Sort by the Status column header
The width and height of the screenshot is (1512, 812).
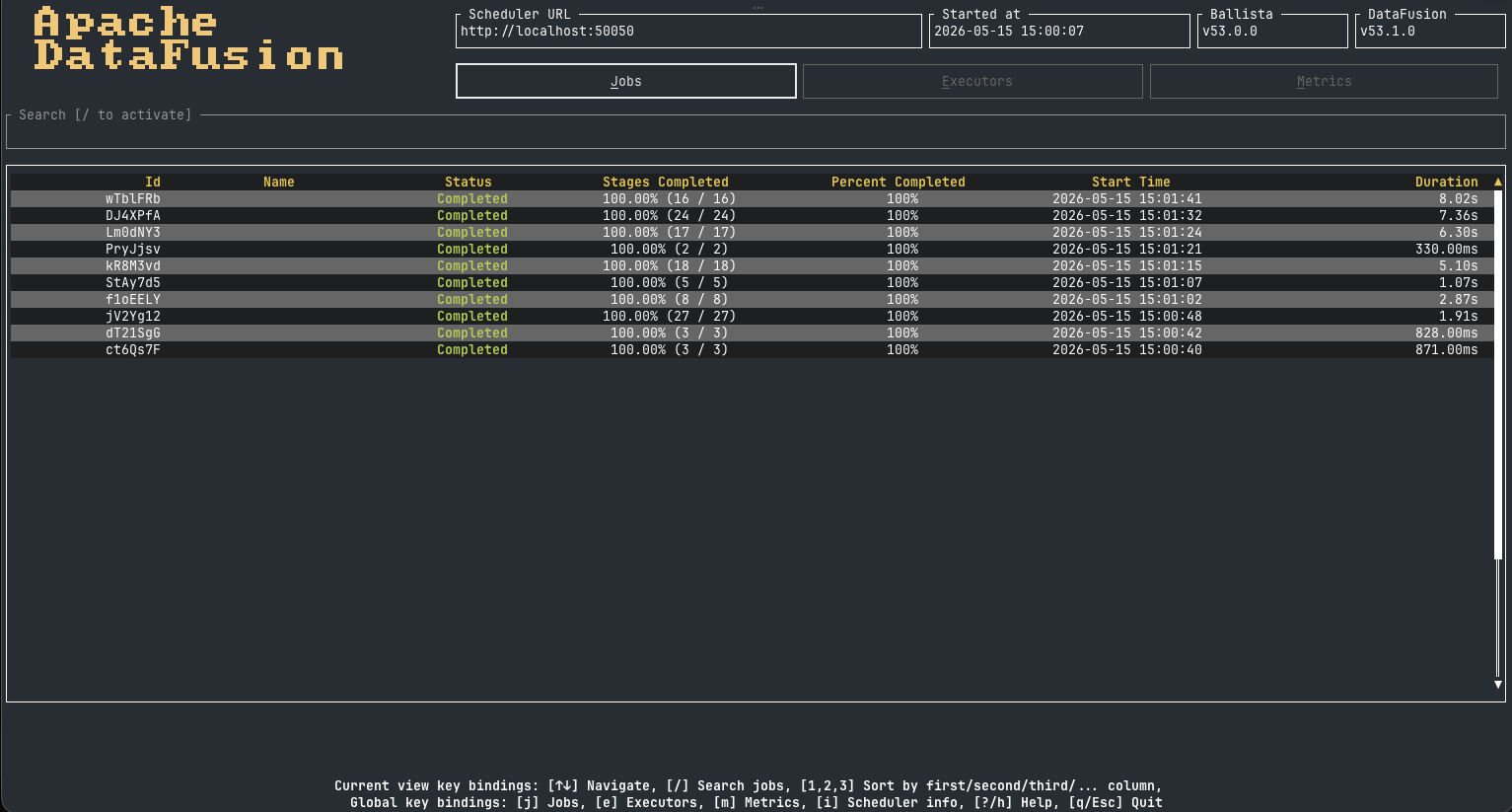468,182
